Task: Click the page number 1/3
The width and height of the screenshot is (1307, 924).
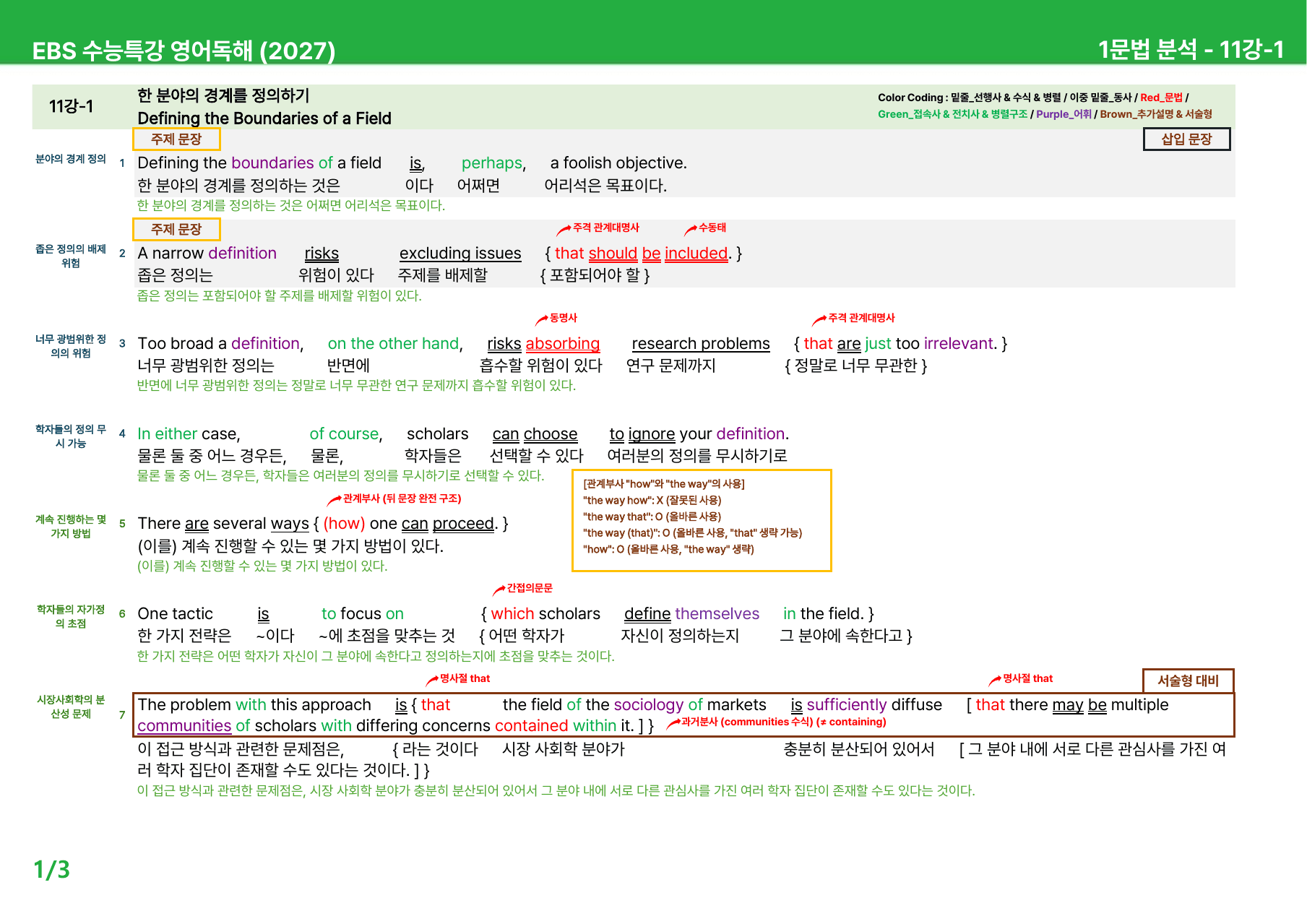Action: (52, 869)
